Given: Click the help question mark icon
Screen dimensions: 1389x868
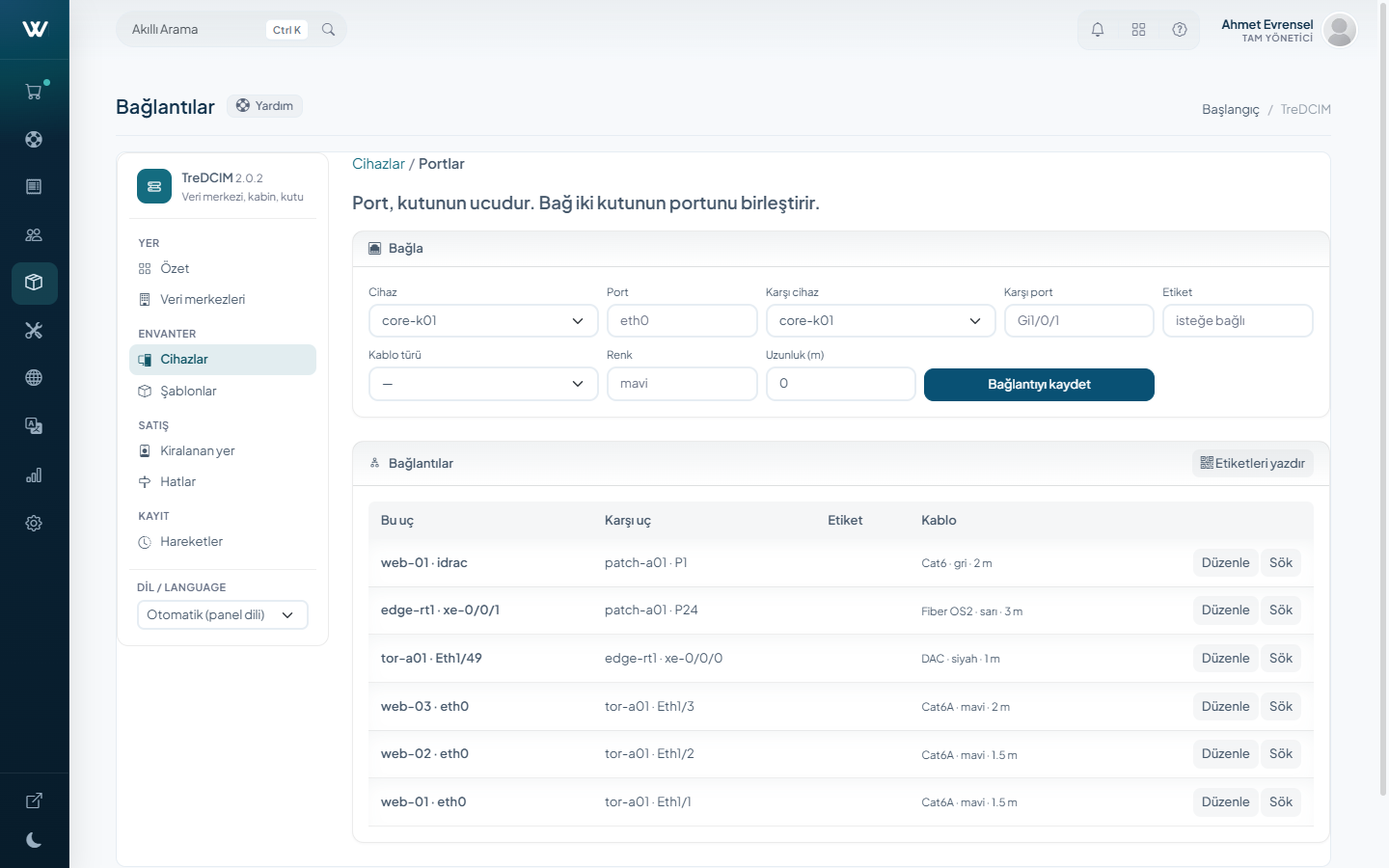Looking at the screenshot, I should point(1180,30).
